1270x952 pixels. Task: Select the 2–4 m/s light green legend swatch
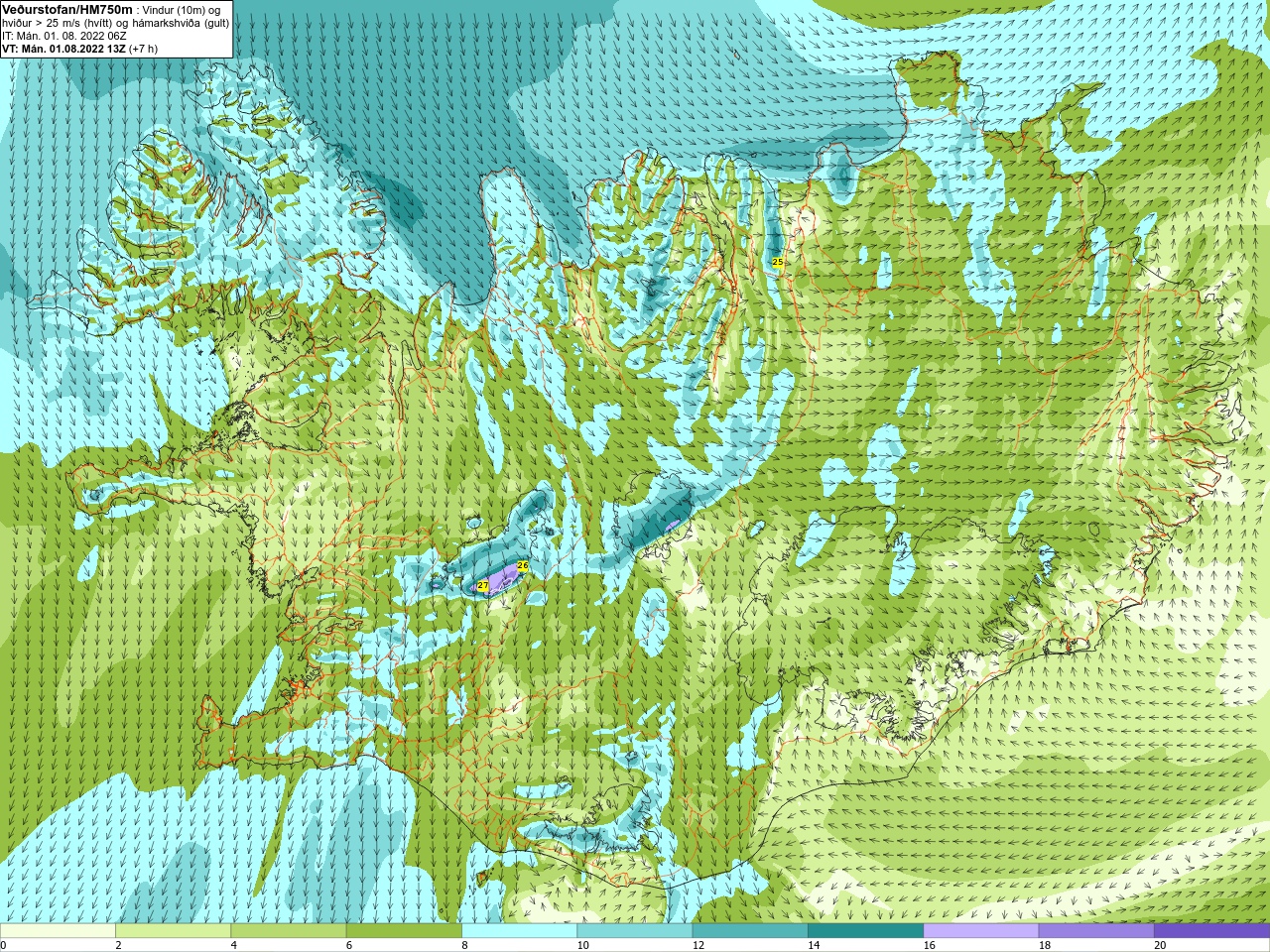click(173, 931)
